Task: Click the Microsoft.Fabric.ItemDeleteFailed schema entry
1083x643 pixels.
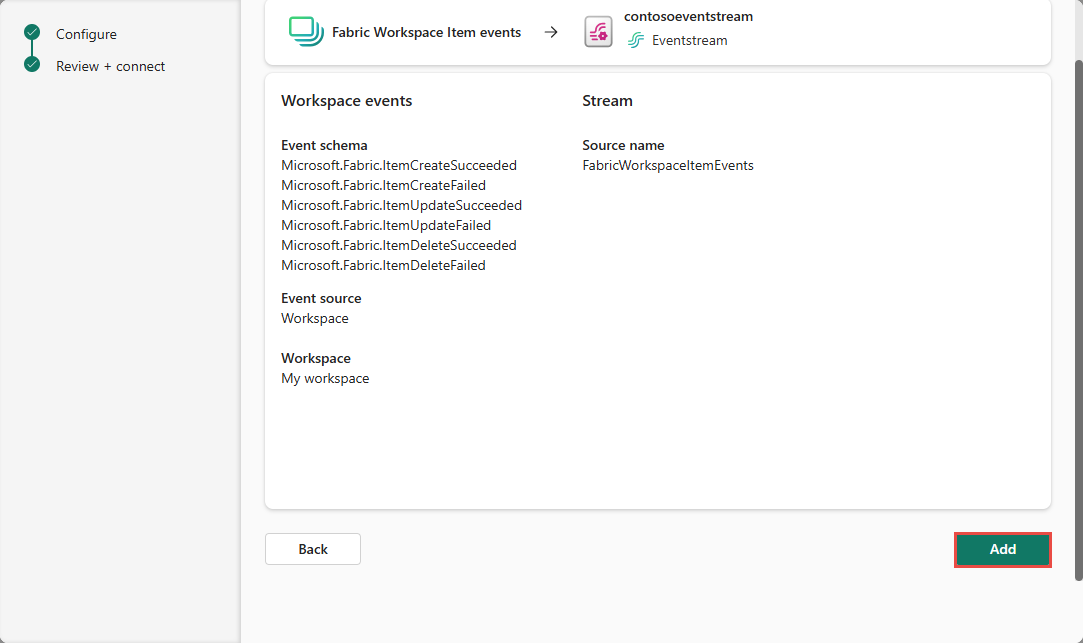Action: [383, 265]
